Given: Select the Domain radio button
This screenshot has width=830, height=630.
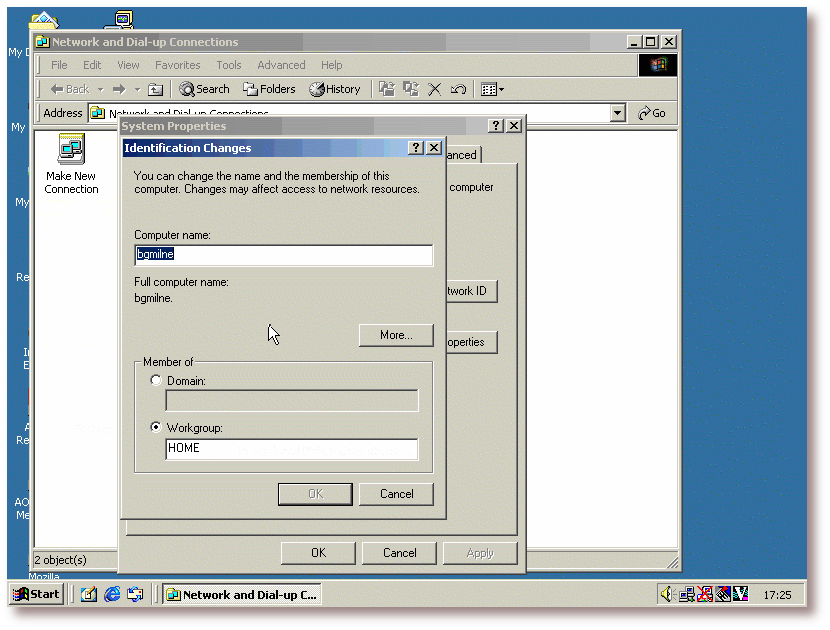Looking at the screenshot, I should 155,381.
